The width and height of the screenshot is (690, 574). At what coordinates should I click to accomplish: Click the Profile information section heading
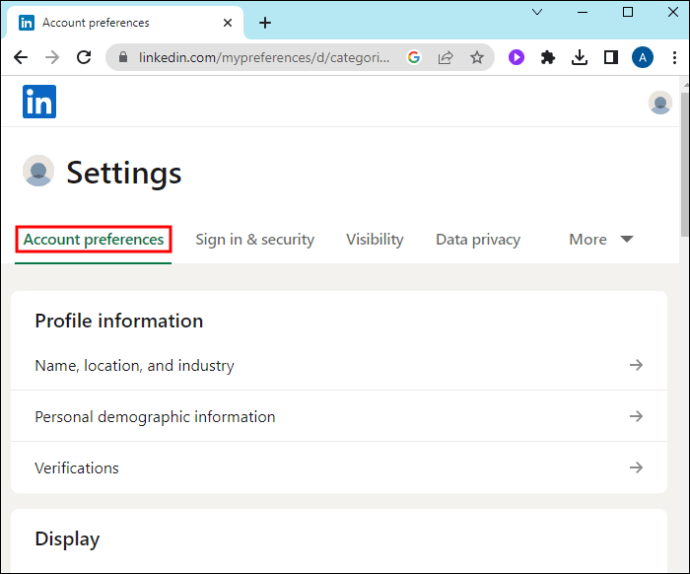(119, 321)
